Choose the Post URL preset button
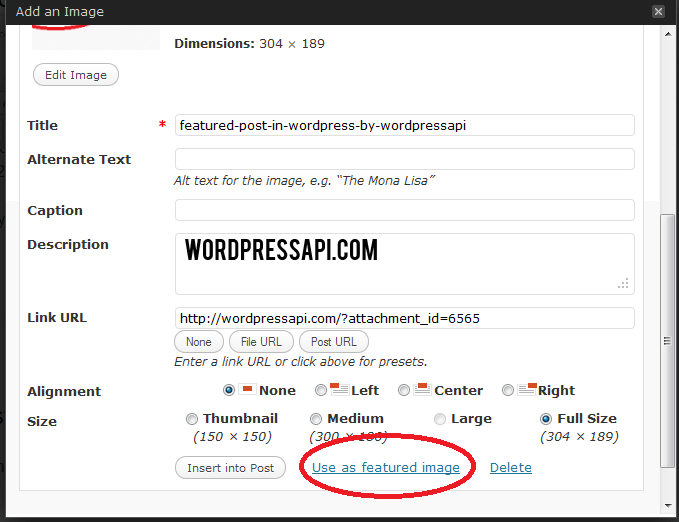This screenshot has width=679, height=522. 334,342
